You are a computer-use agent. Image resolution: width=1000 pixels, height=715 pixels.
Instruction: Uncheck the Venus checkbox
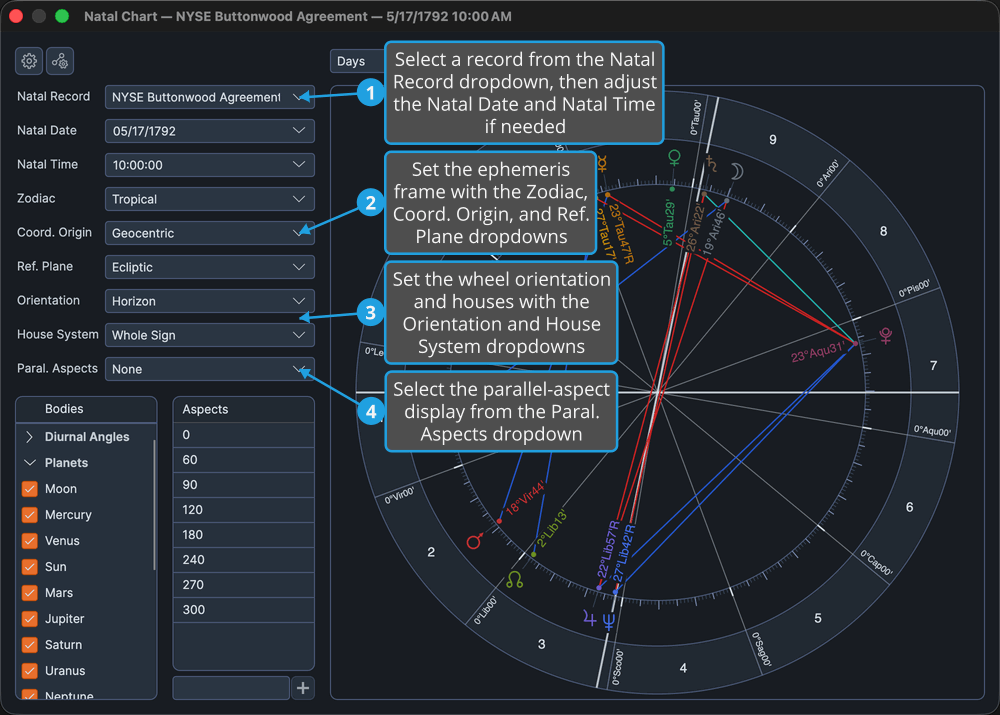[29, 541]
